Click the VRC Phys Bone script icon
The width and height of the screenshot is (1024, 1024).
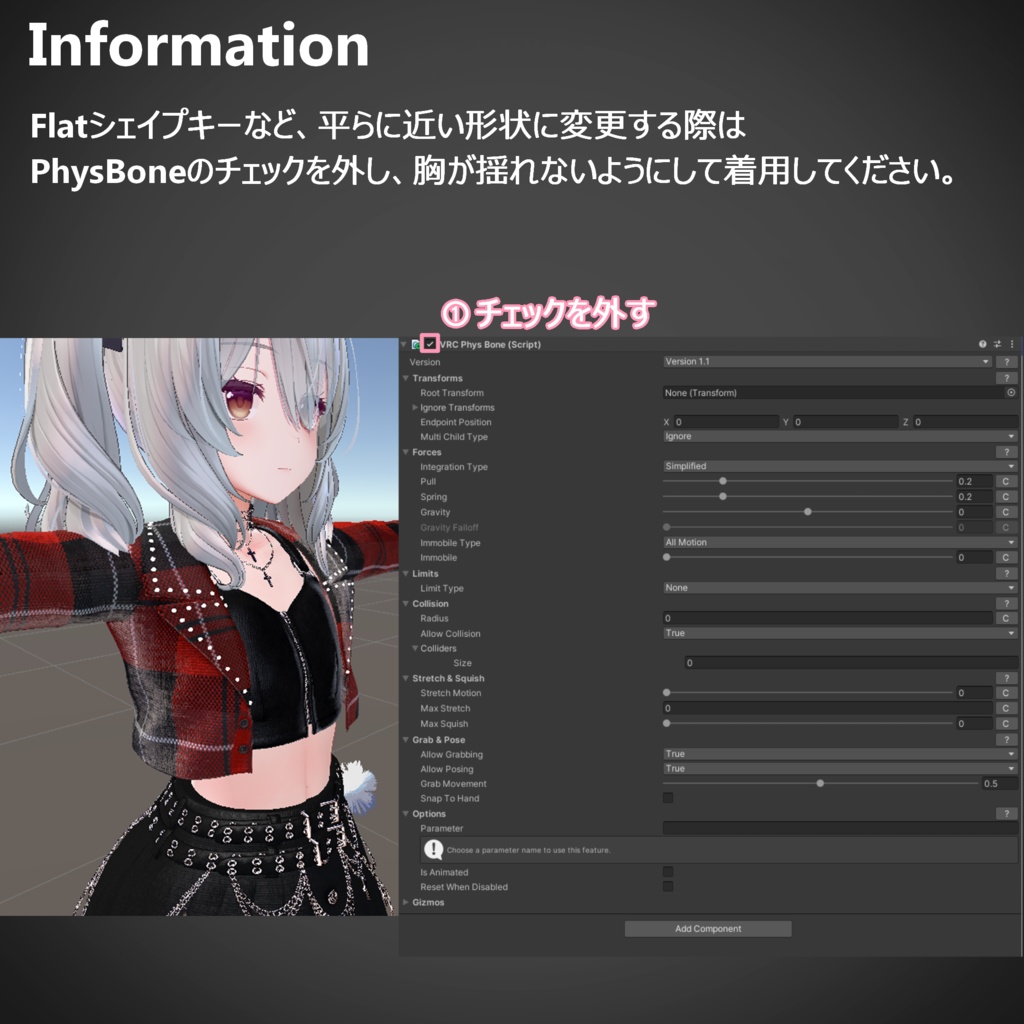(x=416, y=344)
